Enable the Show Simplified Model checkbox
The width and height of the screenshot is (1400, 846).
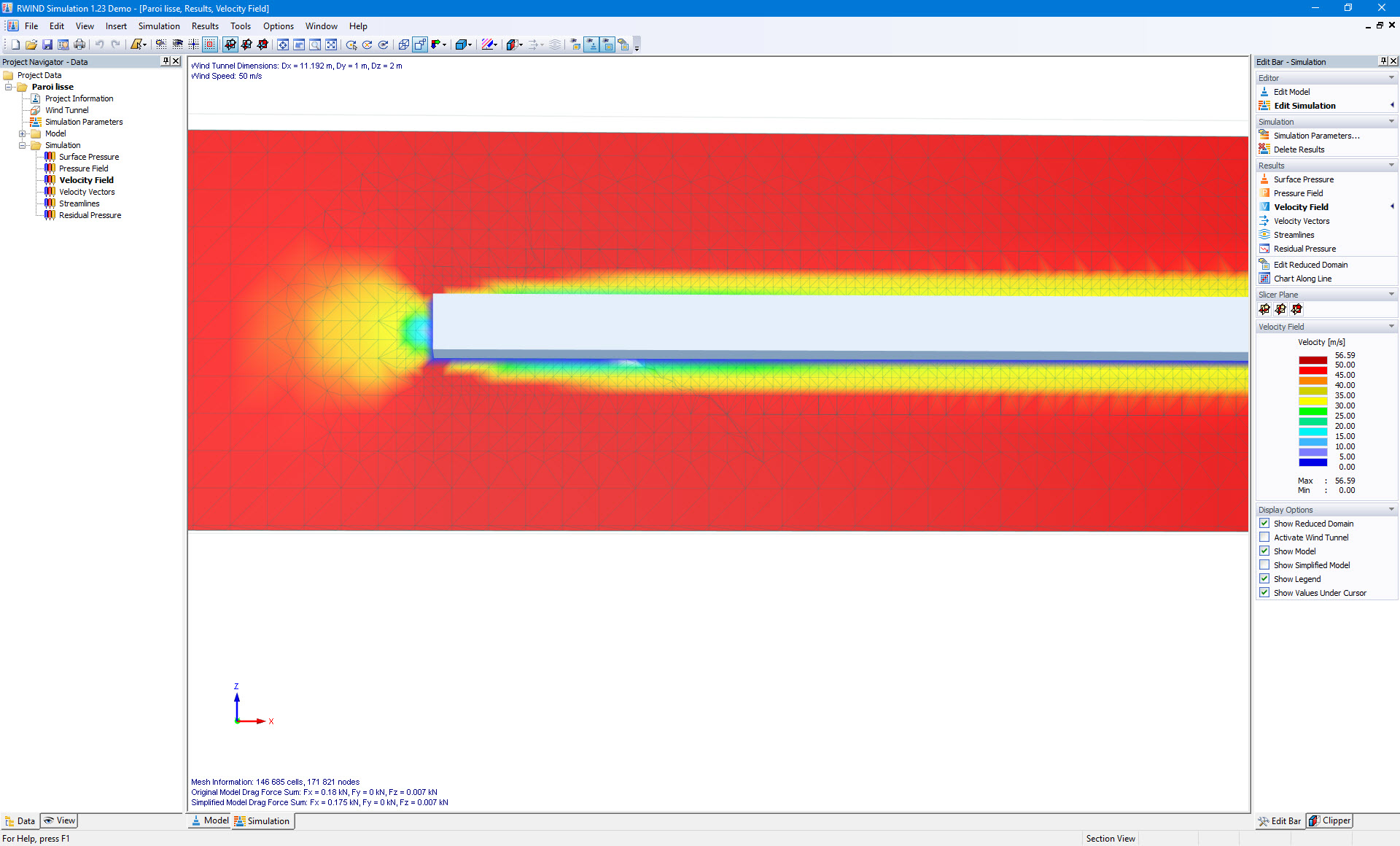pos(1264,564)
